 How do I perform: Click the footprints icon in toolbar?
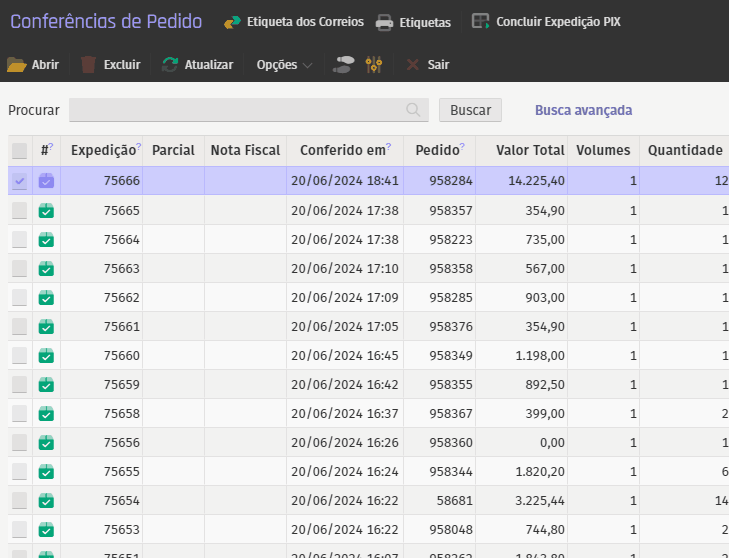pos(343,65)
